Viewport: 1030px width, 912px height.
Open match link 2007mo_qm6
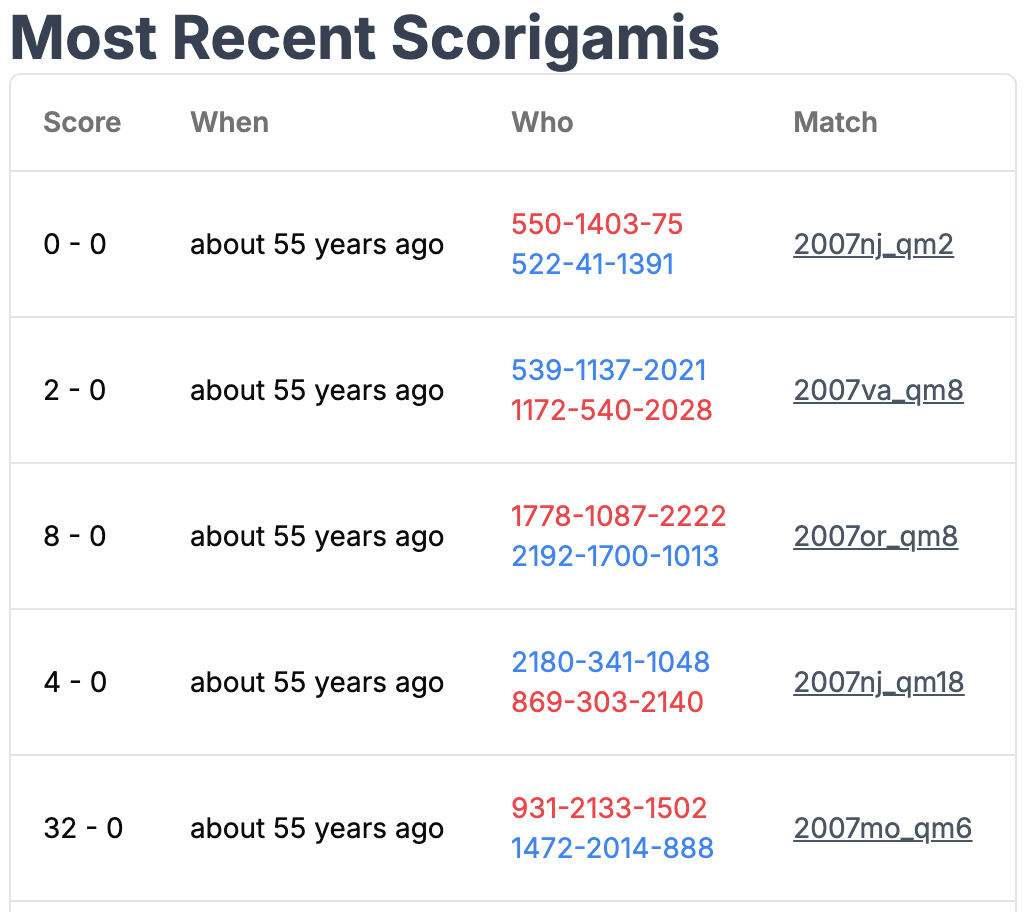click(883, 829)
